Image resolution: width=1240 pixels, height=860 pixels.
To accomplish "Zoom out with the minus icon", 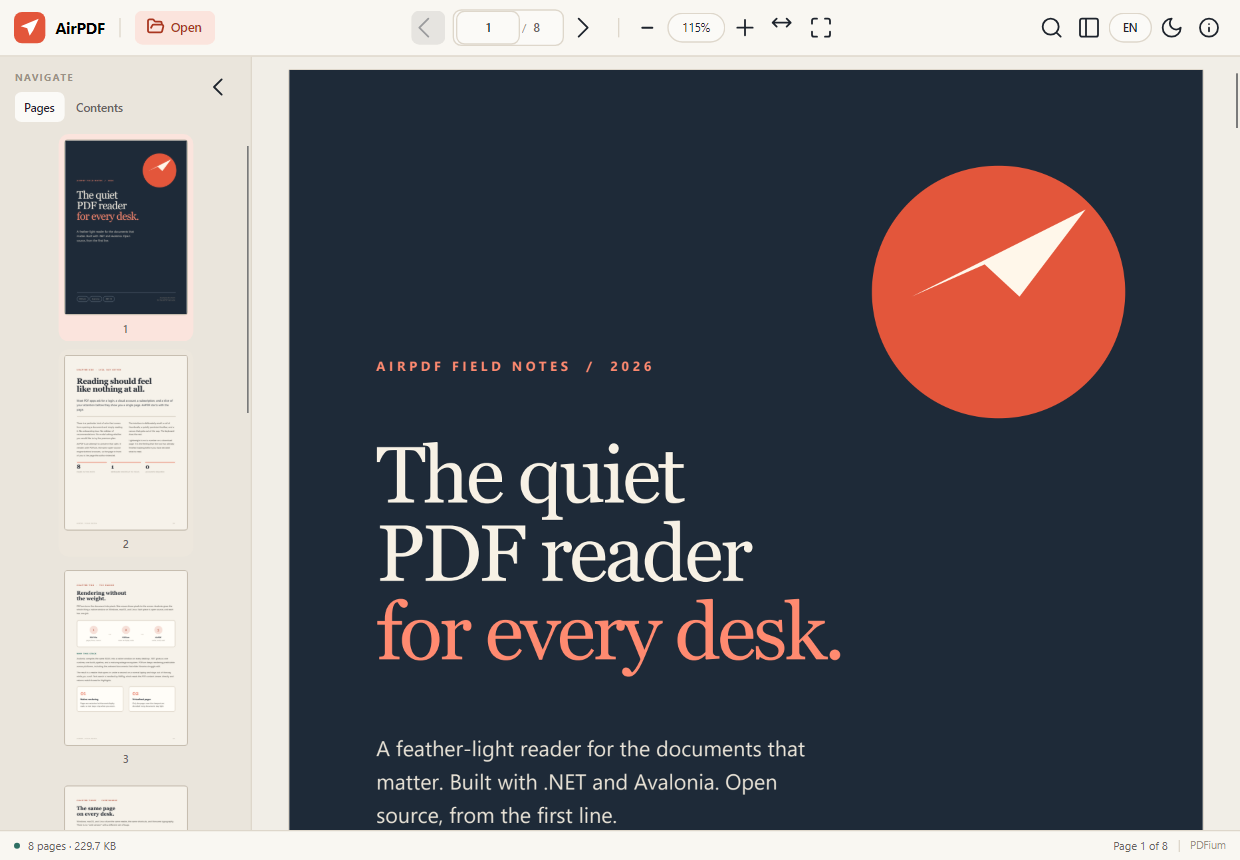I will coord(647,28).
